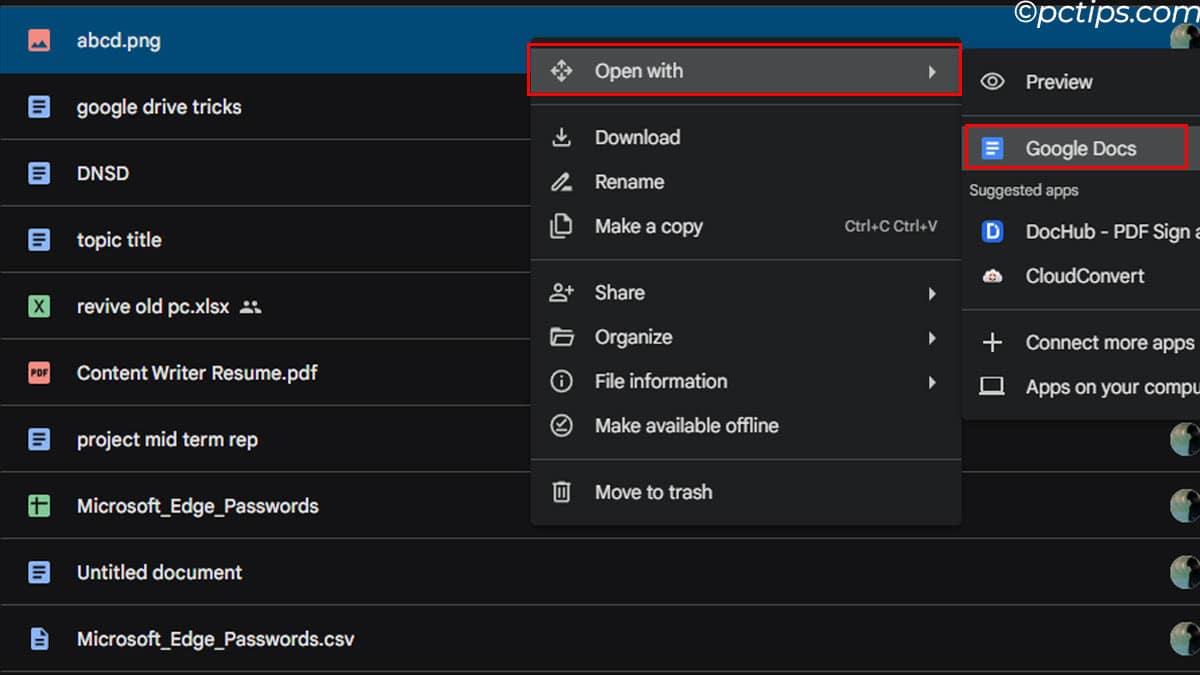Click the Docs icon beside project mid term rep

pyautogui.click(x=39, y=439)
